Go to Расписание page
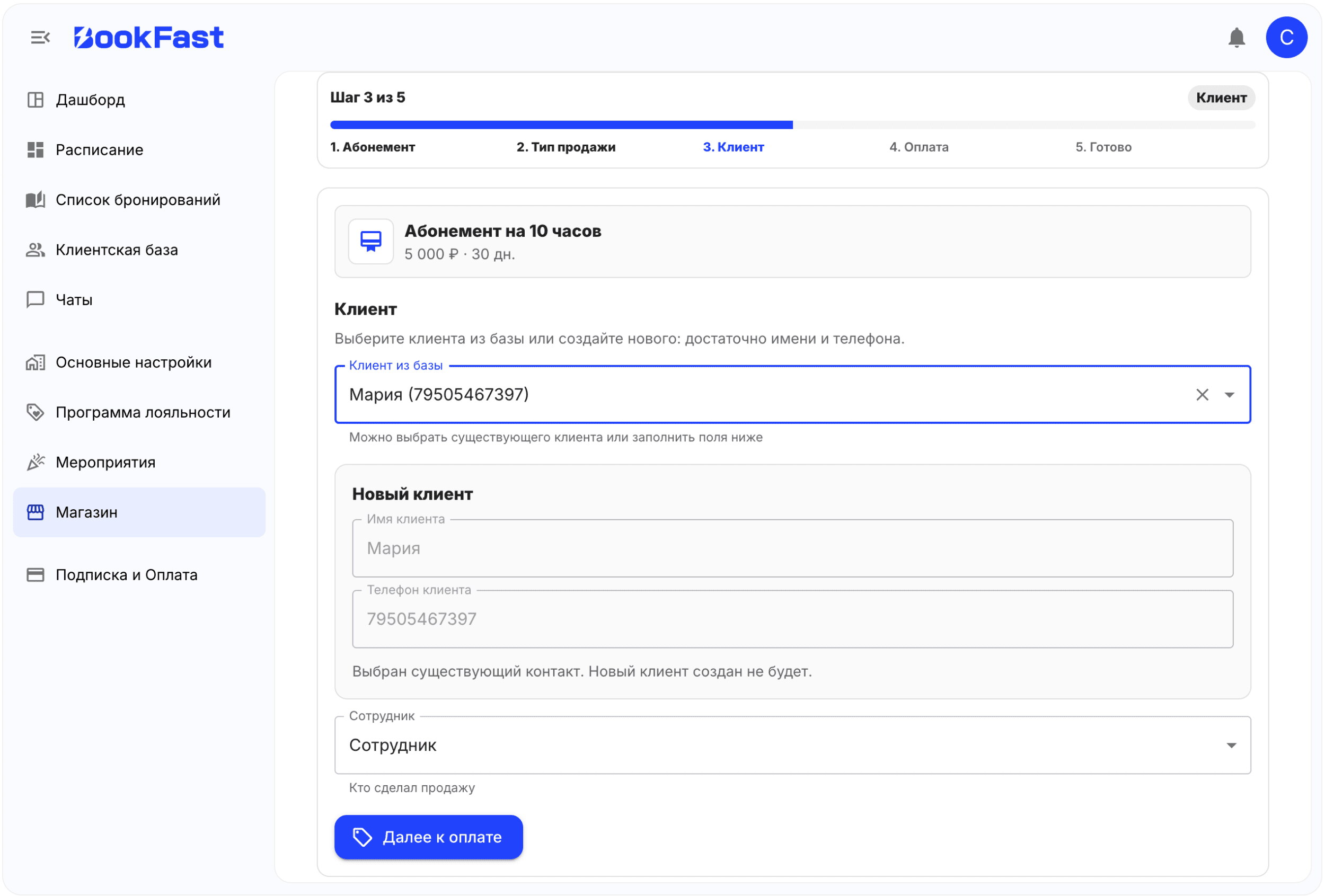 [139, 150]
